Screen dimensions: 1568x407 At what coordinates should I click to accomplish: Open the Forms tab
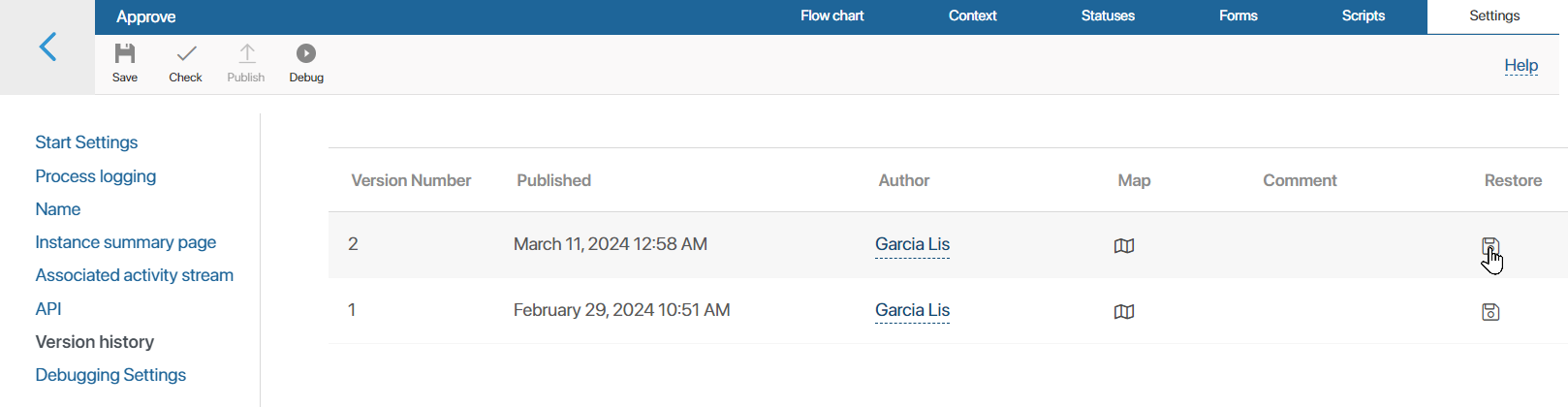pyautogui.click(x=1238, y=16)
